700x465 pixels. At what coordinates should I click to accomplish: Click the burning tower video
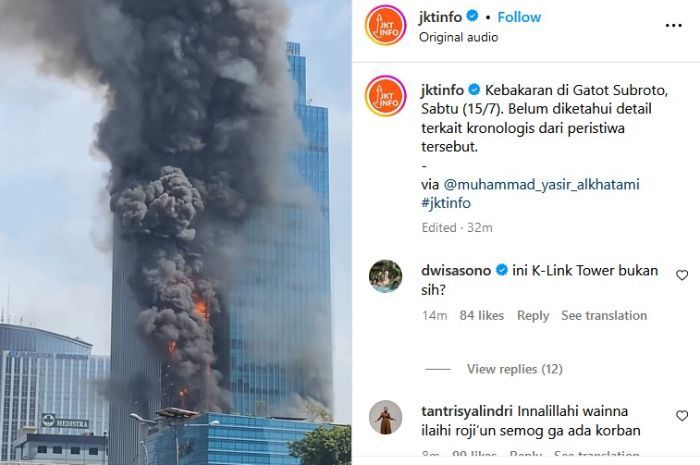[x=175, y=232]
